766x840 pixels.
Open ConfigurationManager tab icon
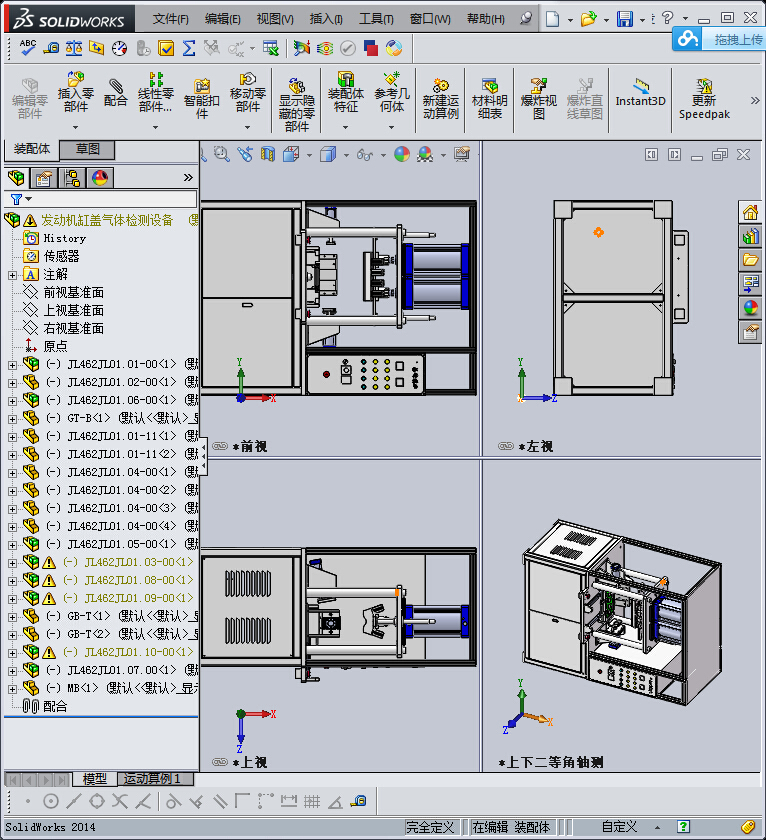[72, 177]
